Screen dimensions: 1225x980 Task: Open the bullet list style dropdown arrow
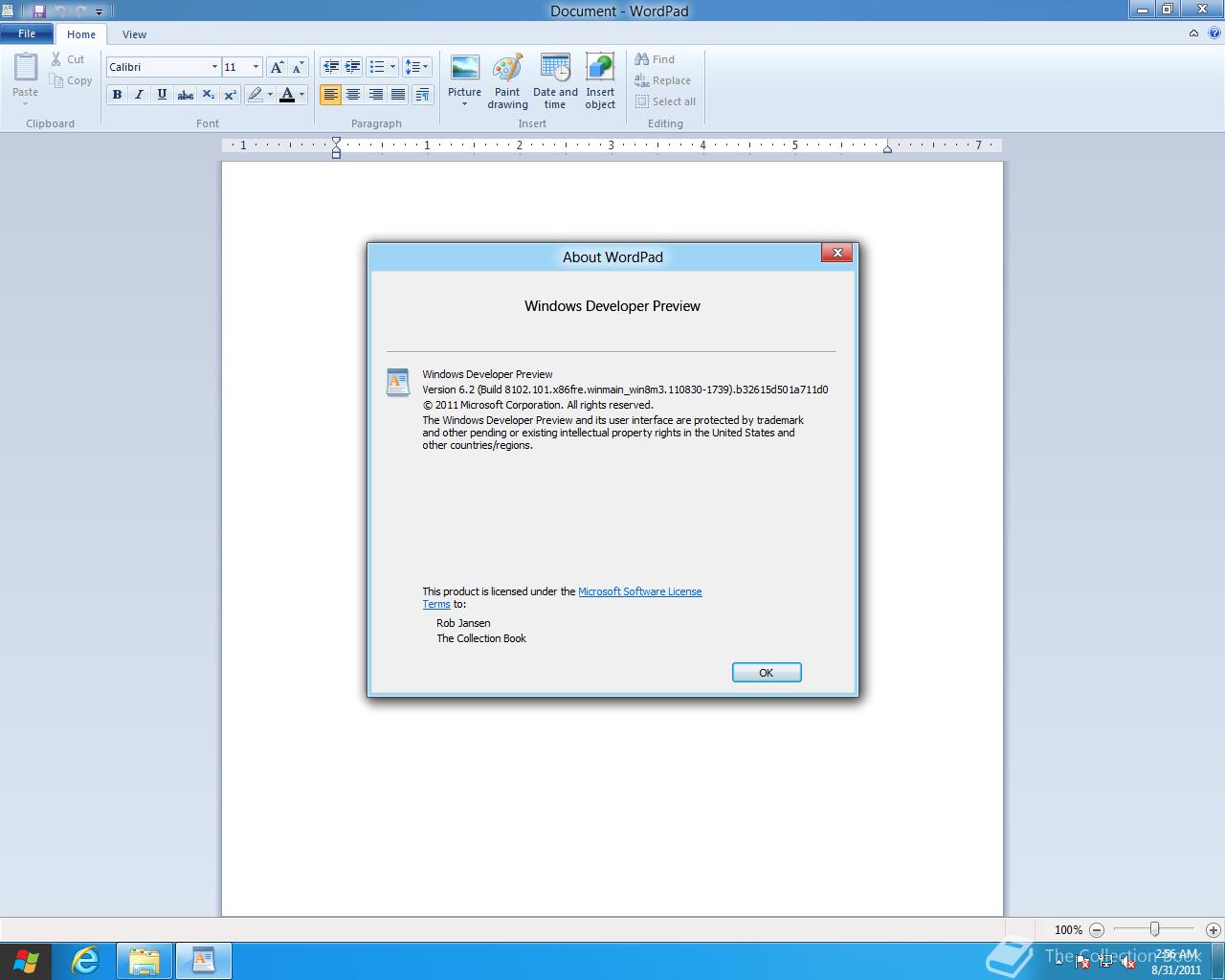point(392,67)
